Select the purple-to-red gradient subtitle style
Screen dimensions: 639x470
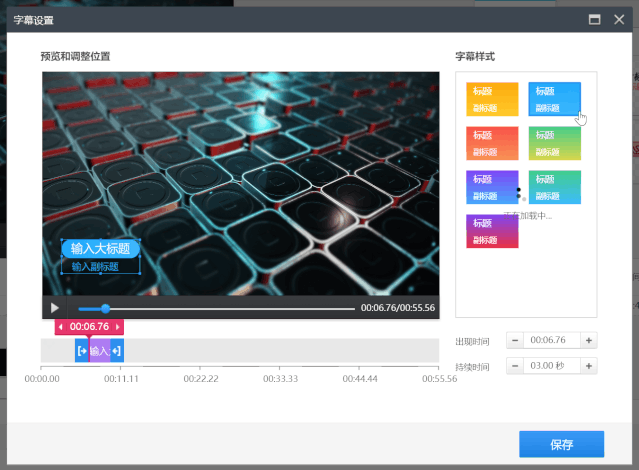[x=492, y=231]
